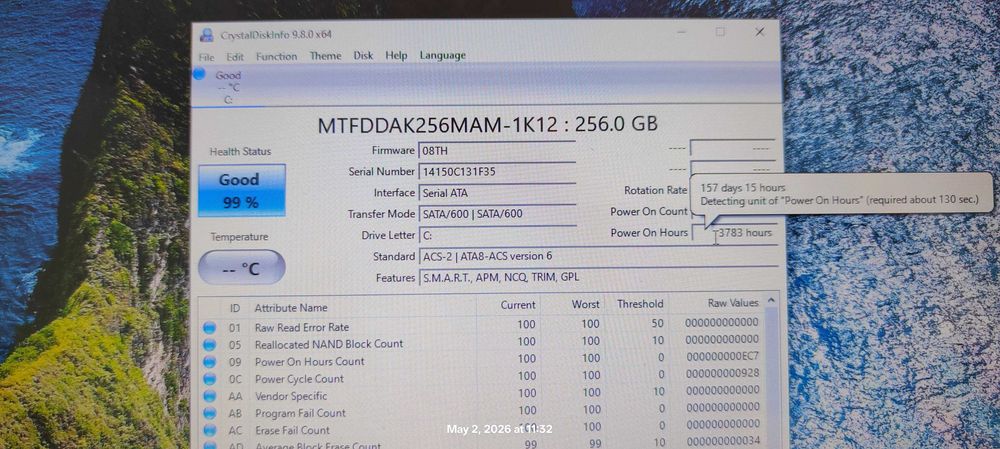Open the Theme menu
This screenshot has width=1000, height=449.
coord(325,55)
